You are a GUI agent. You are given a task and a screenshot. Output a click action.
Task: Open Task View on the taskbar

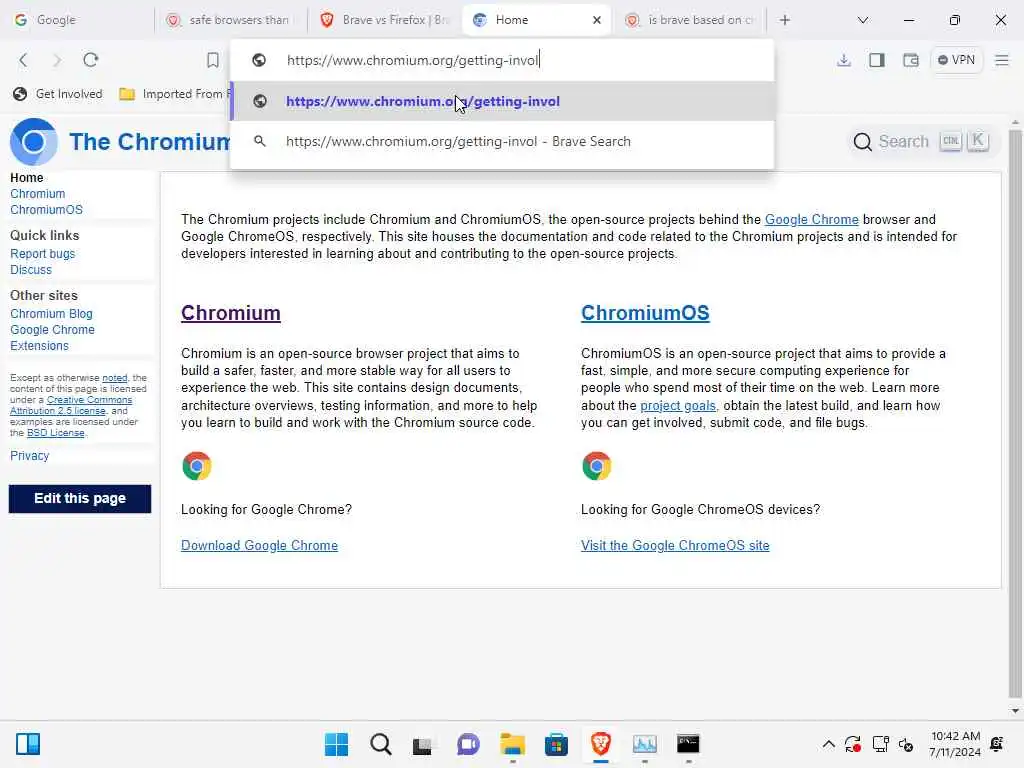point(423,744)
